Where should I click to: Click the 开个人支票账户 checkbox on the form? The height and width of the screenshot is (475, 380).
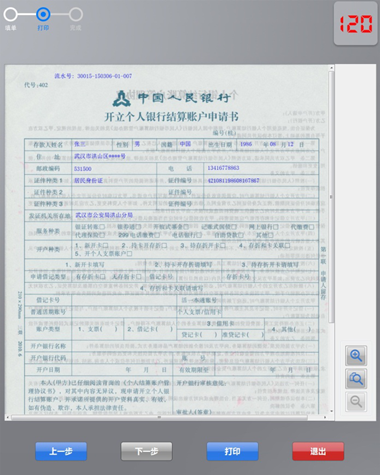pyautogui.click(x=130, y=254)
